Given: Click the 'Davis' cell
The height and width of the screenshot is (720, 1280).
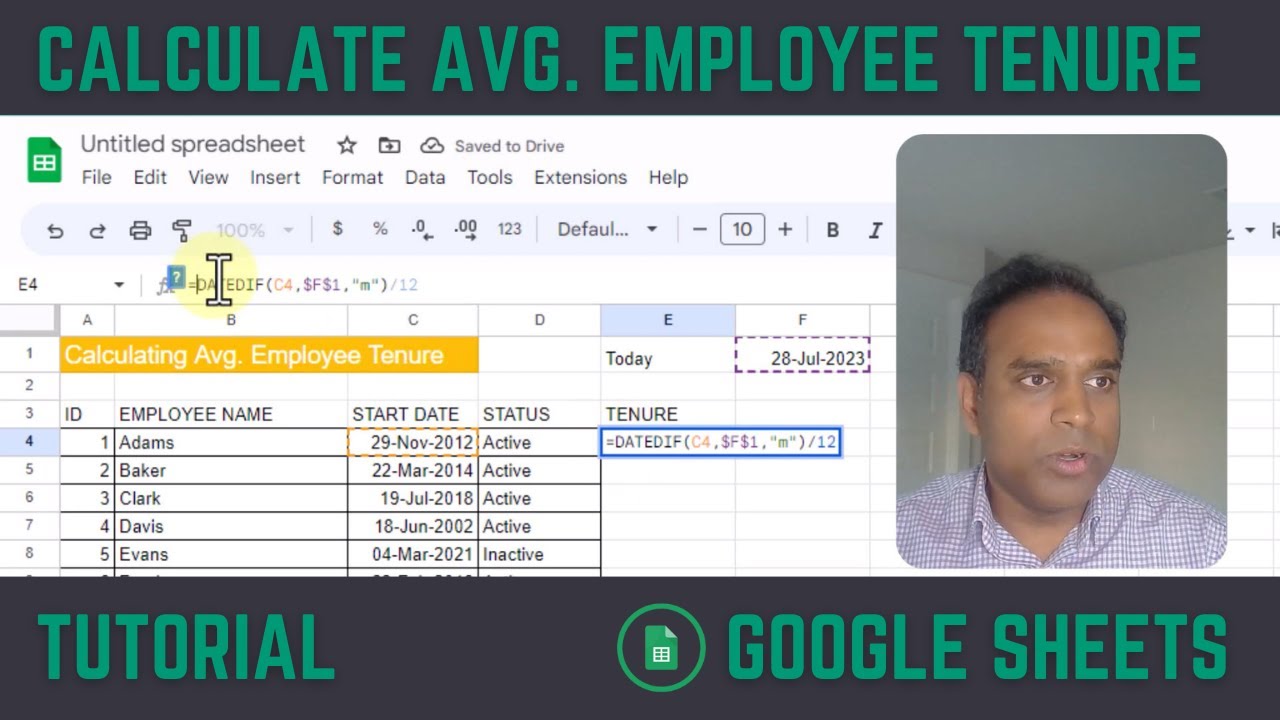Looking at the screenshot, I should click(231, 526).
